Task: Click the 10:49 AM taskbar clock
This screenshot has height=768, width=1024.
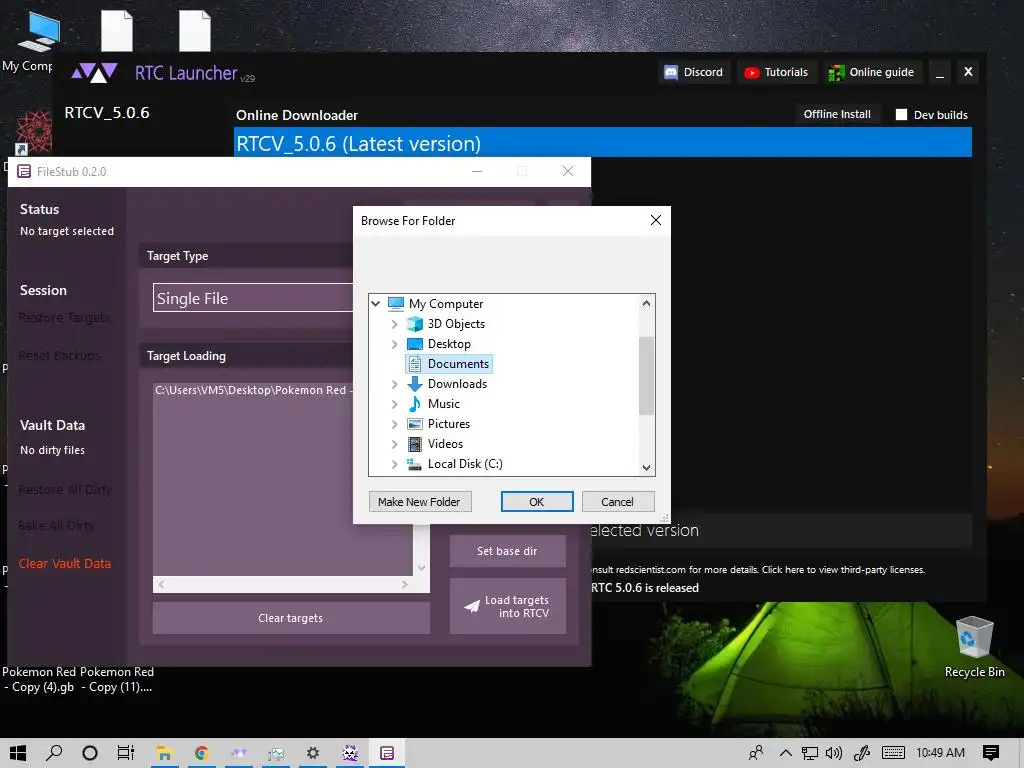Action: point(940,753)
